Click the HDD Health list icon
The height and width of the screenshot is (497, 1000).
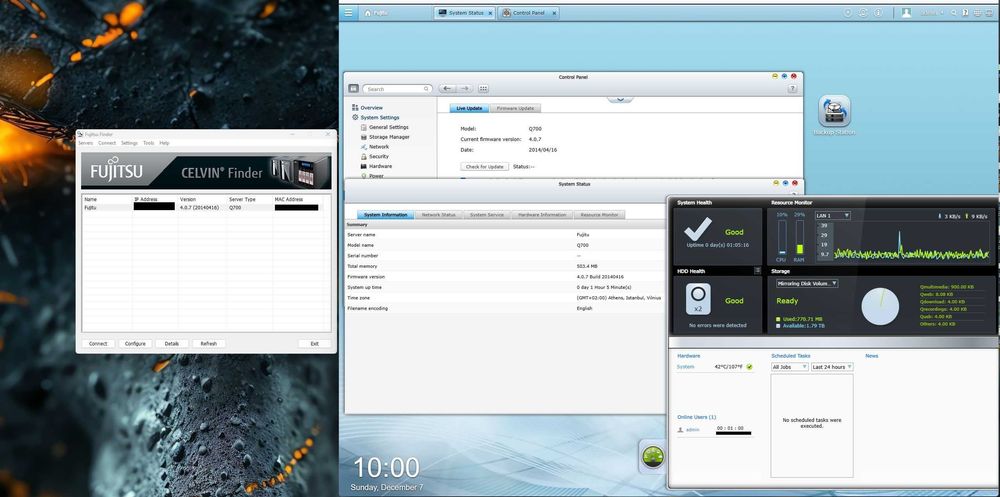pos(757,271)
